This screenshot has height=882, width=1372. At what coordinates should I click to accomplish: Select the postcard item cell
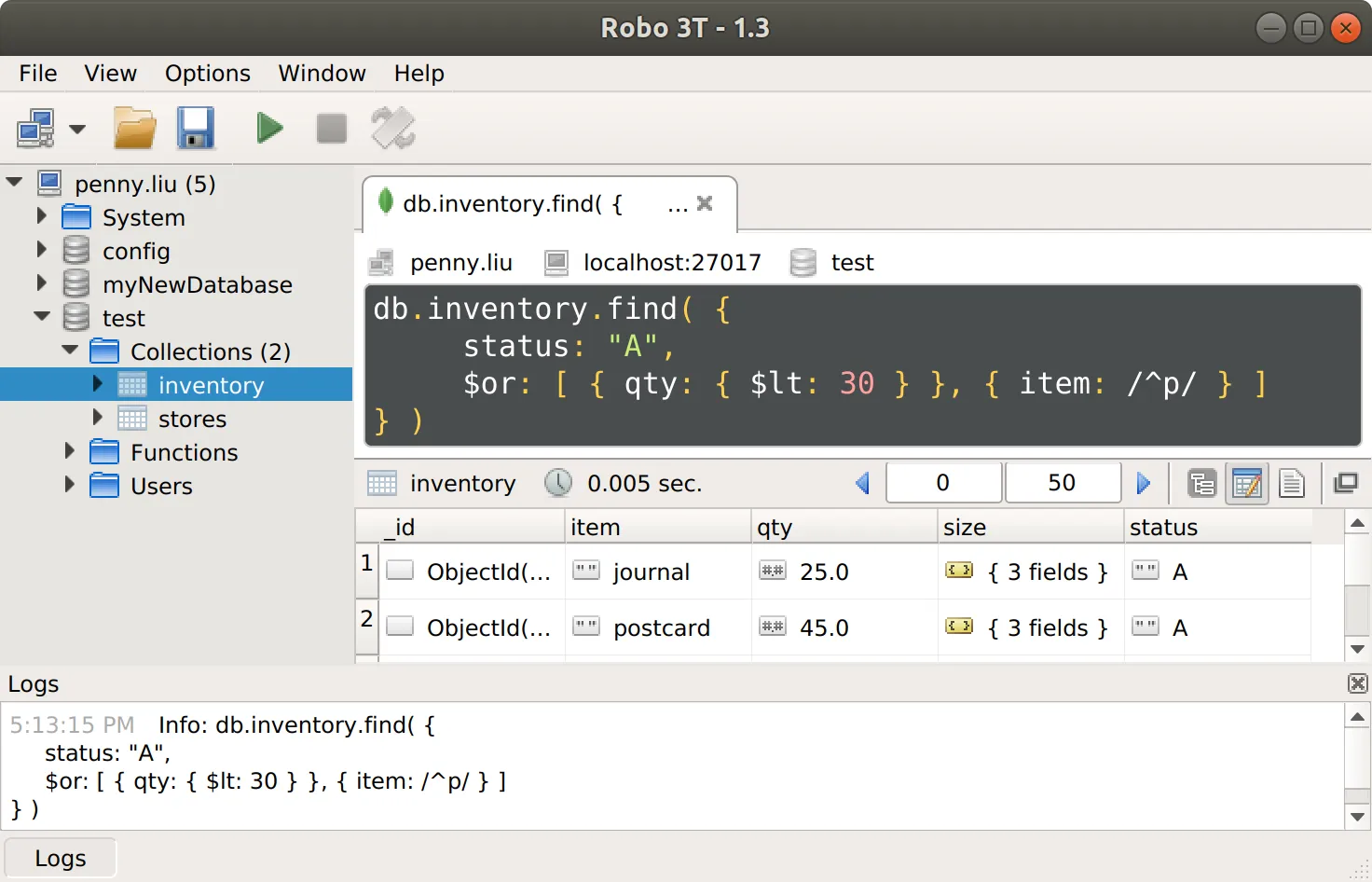click(x=658, y=627)
